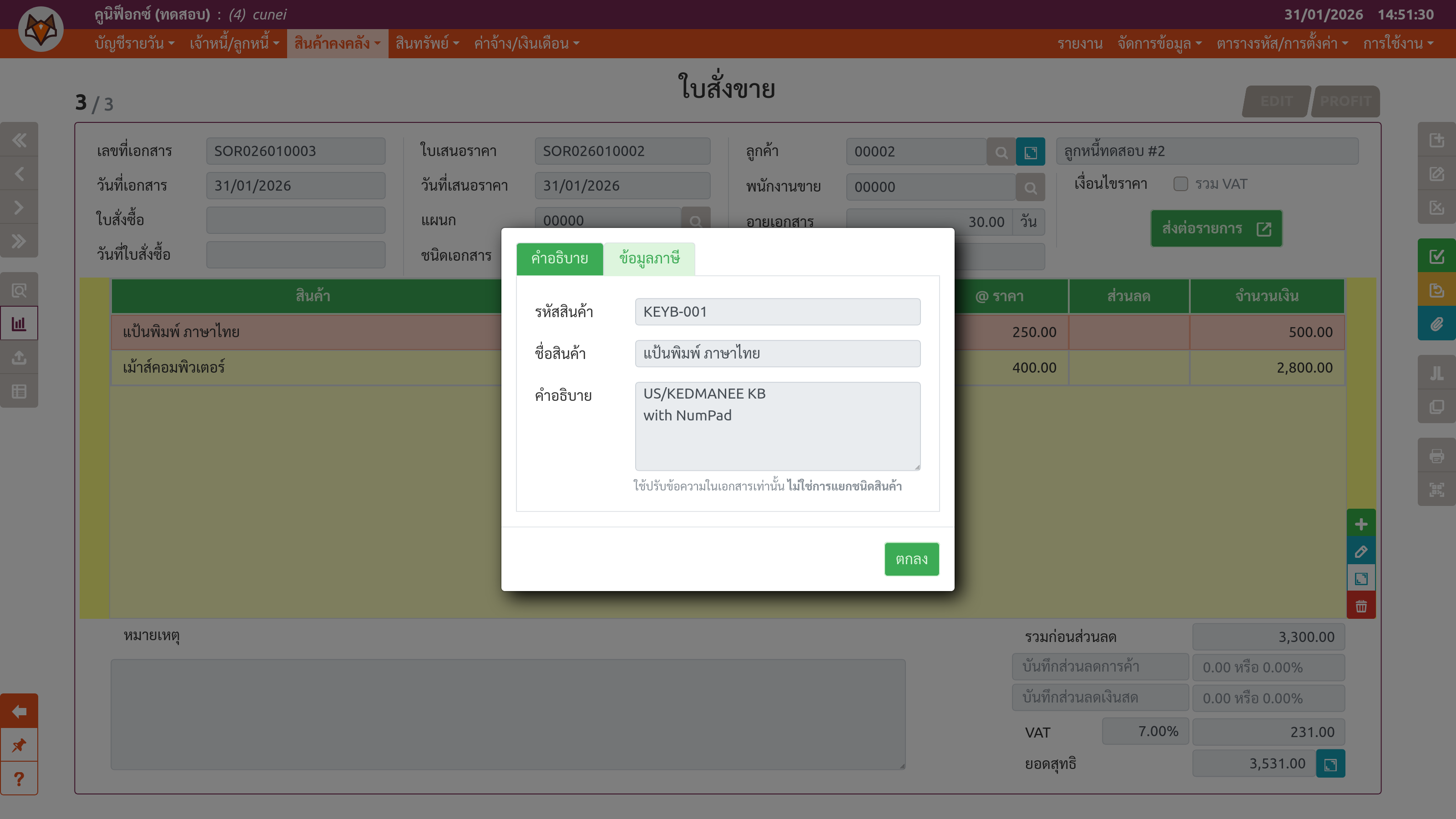Click the green plus add row icon
This screenshot has height=819, width=1456.
coord(1361,524)
